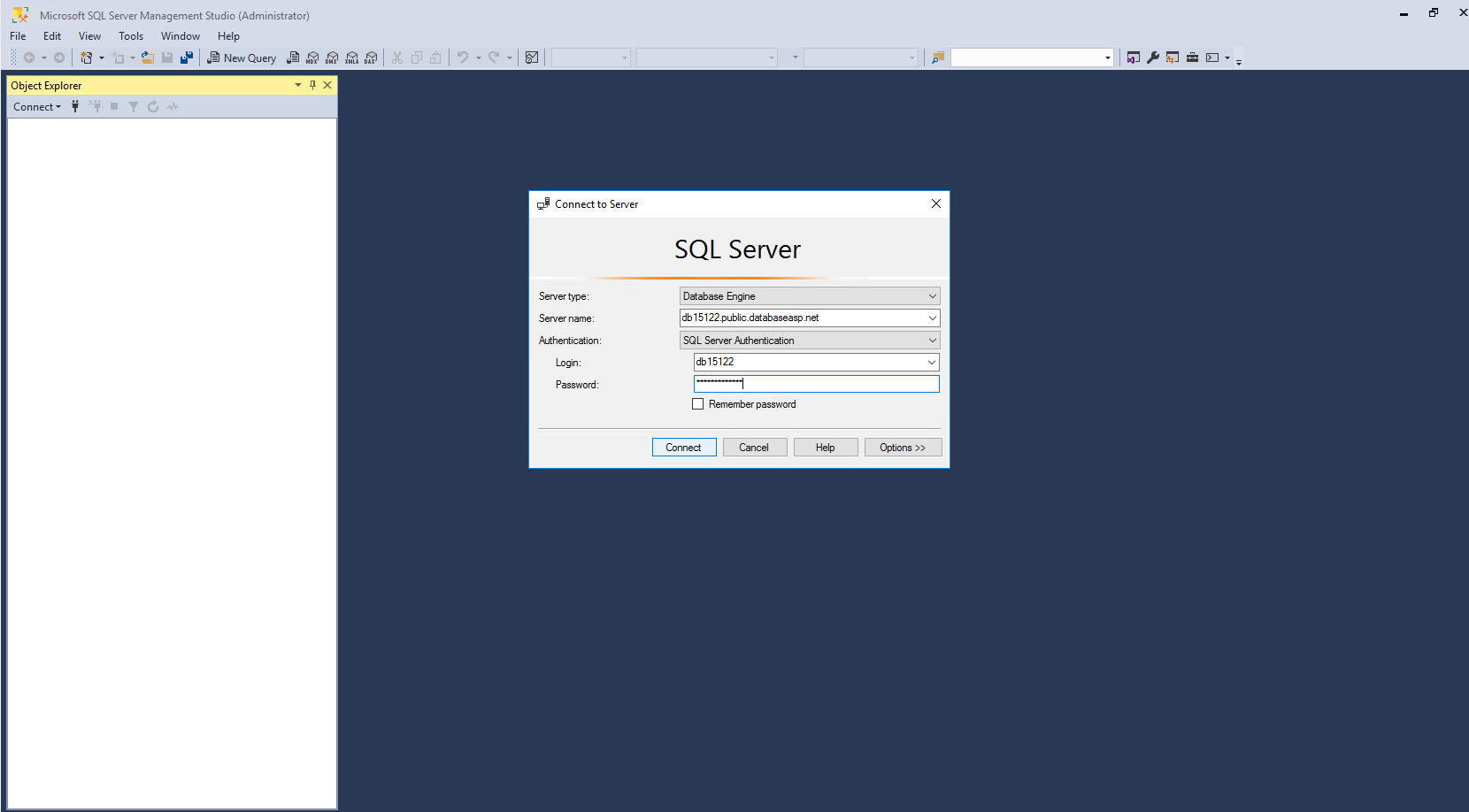Open the Properties wrench icon
Image resolution: width=1469 pixels, height=812 pixels.
(x=1152, y=57)
